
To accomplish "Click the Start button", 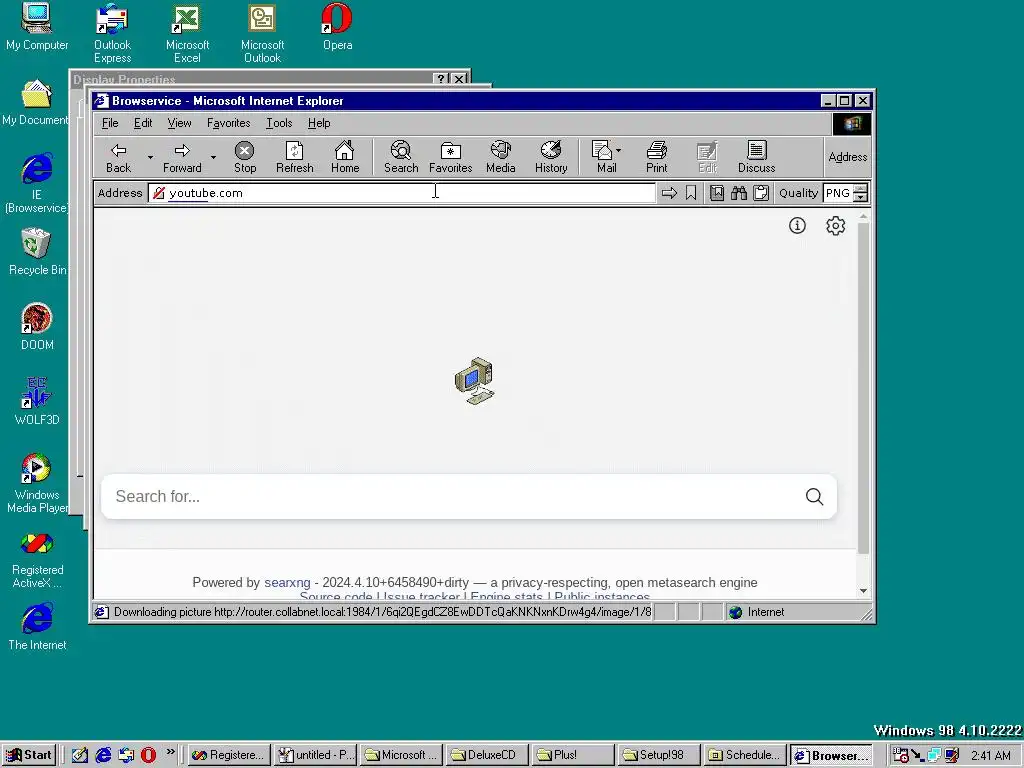I will coord(29,755).
